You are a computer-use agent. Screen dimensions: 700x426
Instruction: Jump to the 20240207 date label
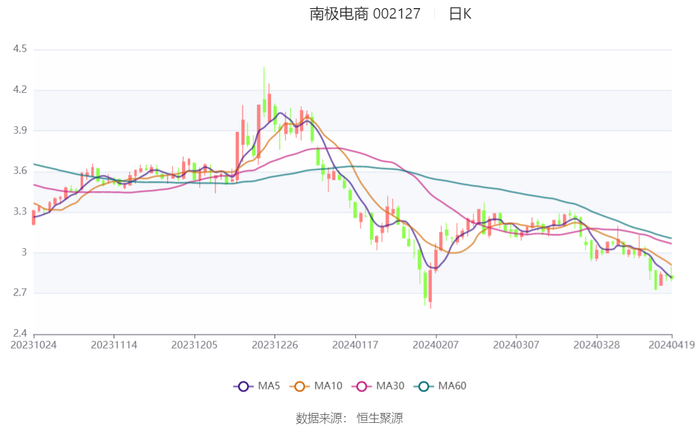point(435,344)
